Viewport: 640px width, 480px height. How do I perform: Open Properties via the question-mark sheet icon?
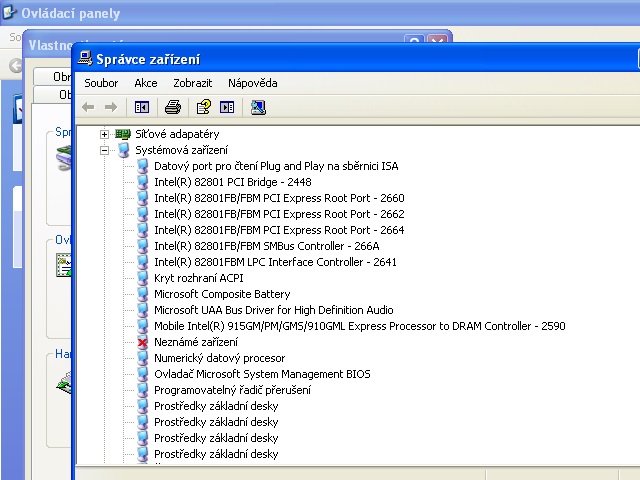pos(204,107)
